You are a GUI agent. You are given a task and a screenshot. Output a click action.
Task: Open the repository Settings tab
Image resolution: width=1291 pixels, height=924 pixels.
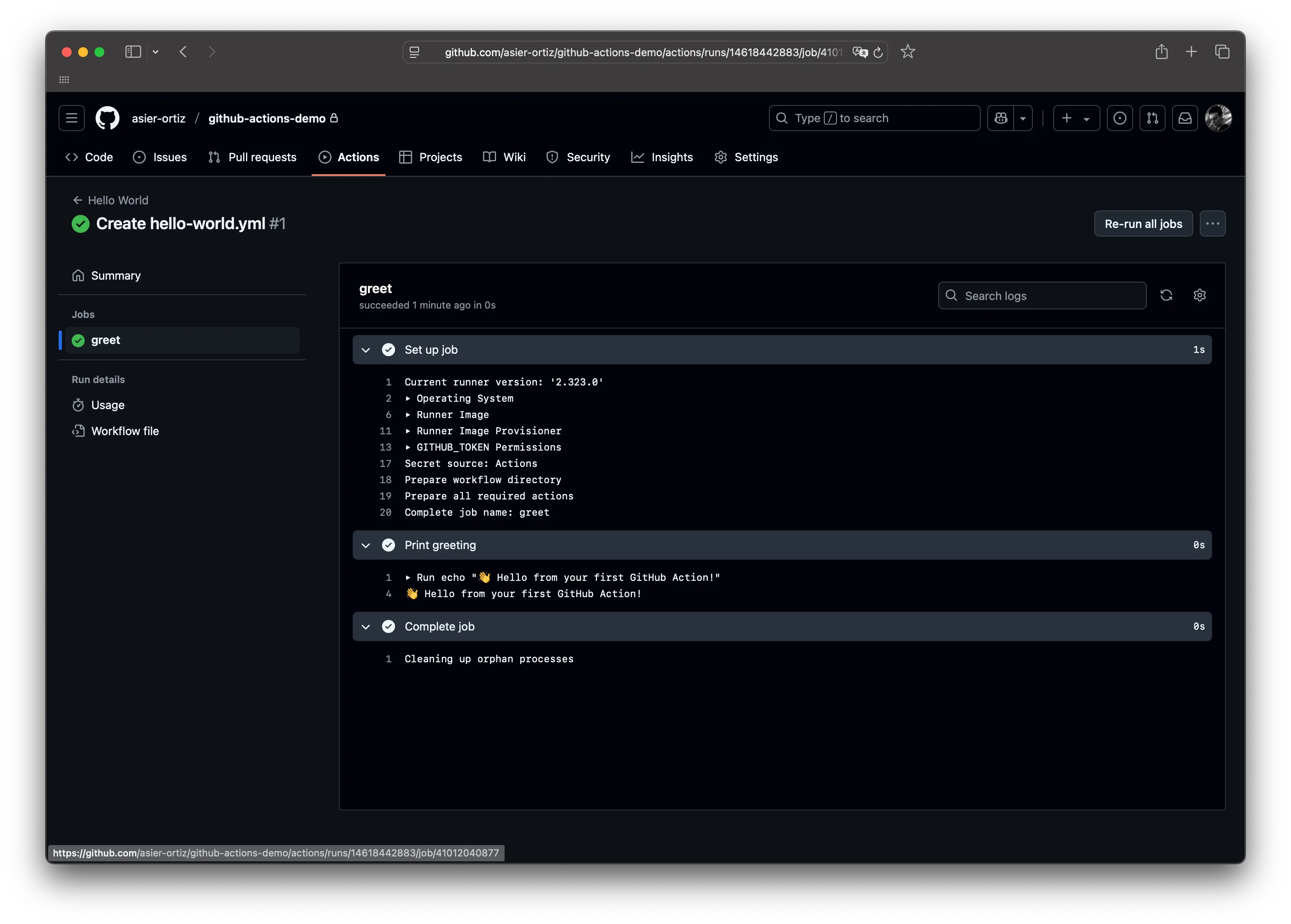coord(746,157)
